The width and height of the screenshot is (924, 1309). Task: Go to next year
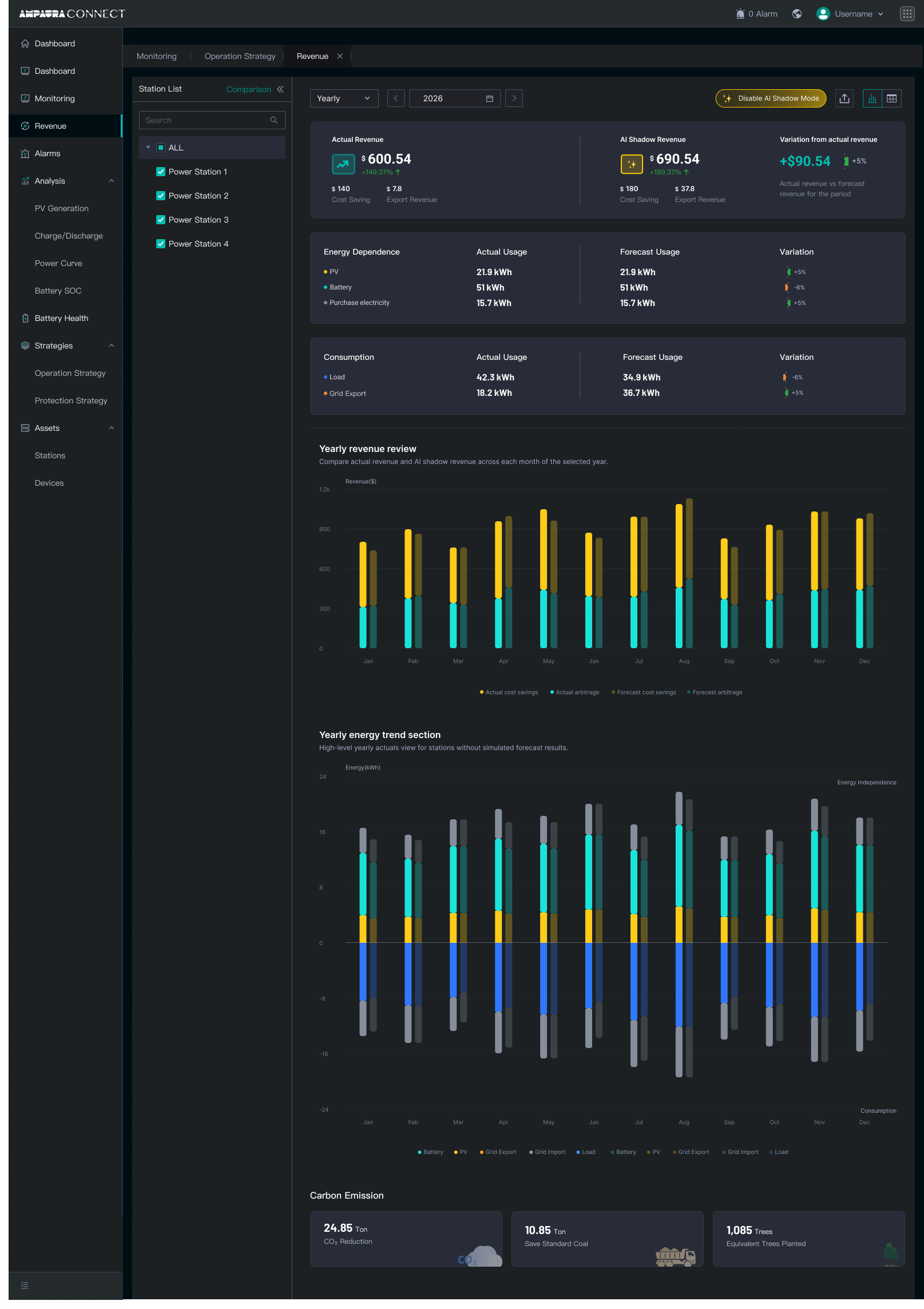514,98
